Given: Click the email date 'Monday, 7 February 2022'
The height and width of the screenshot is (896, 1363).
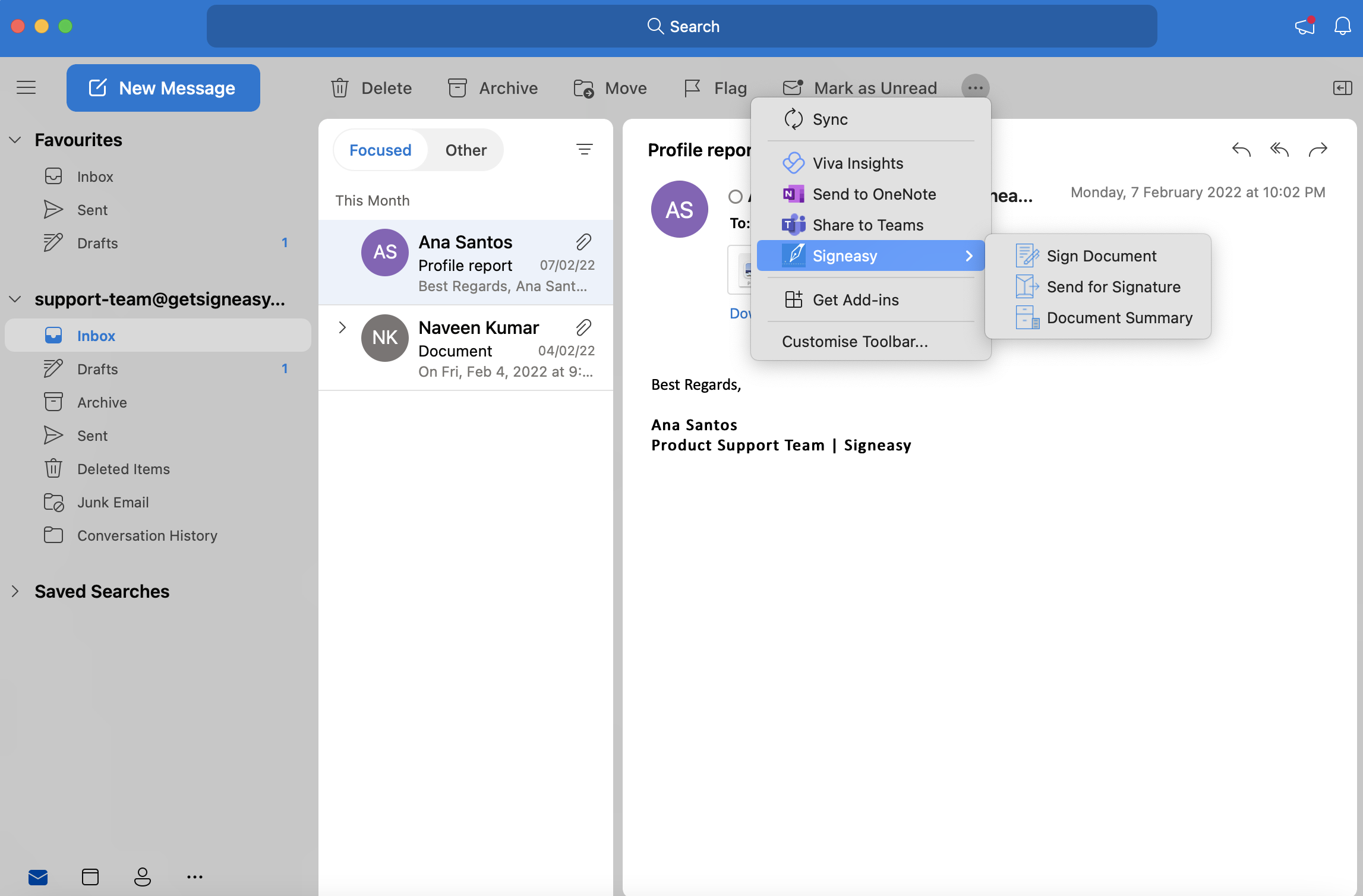Looking at the screenshot, I should (x=1198, y=193).
